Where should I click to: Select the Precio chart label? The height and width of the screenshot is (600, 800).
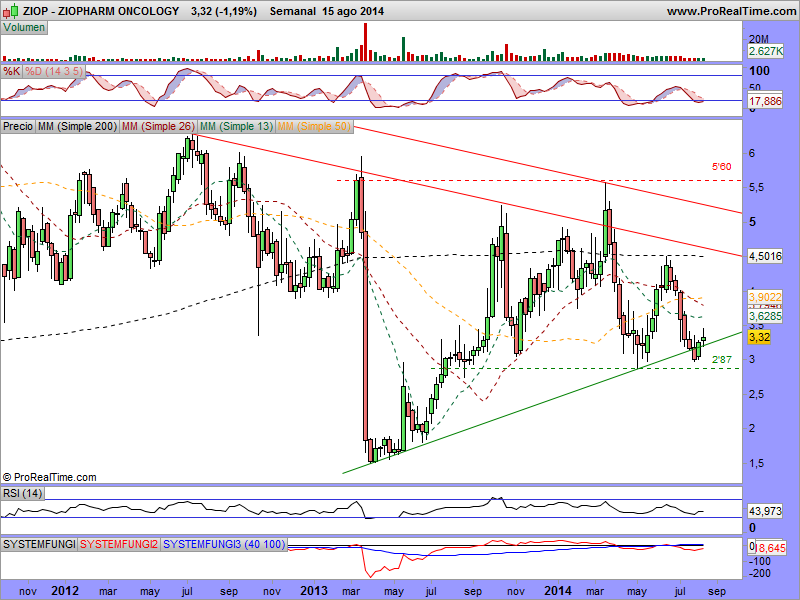tap(18, 126)
